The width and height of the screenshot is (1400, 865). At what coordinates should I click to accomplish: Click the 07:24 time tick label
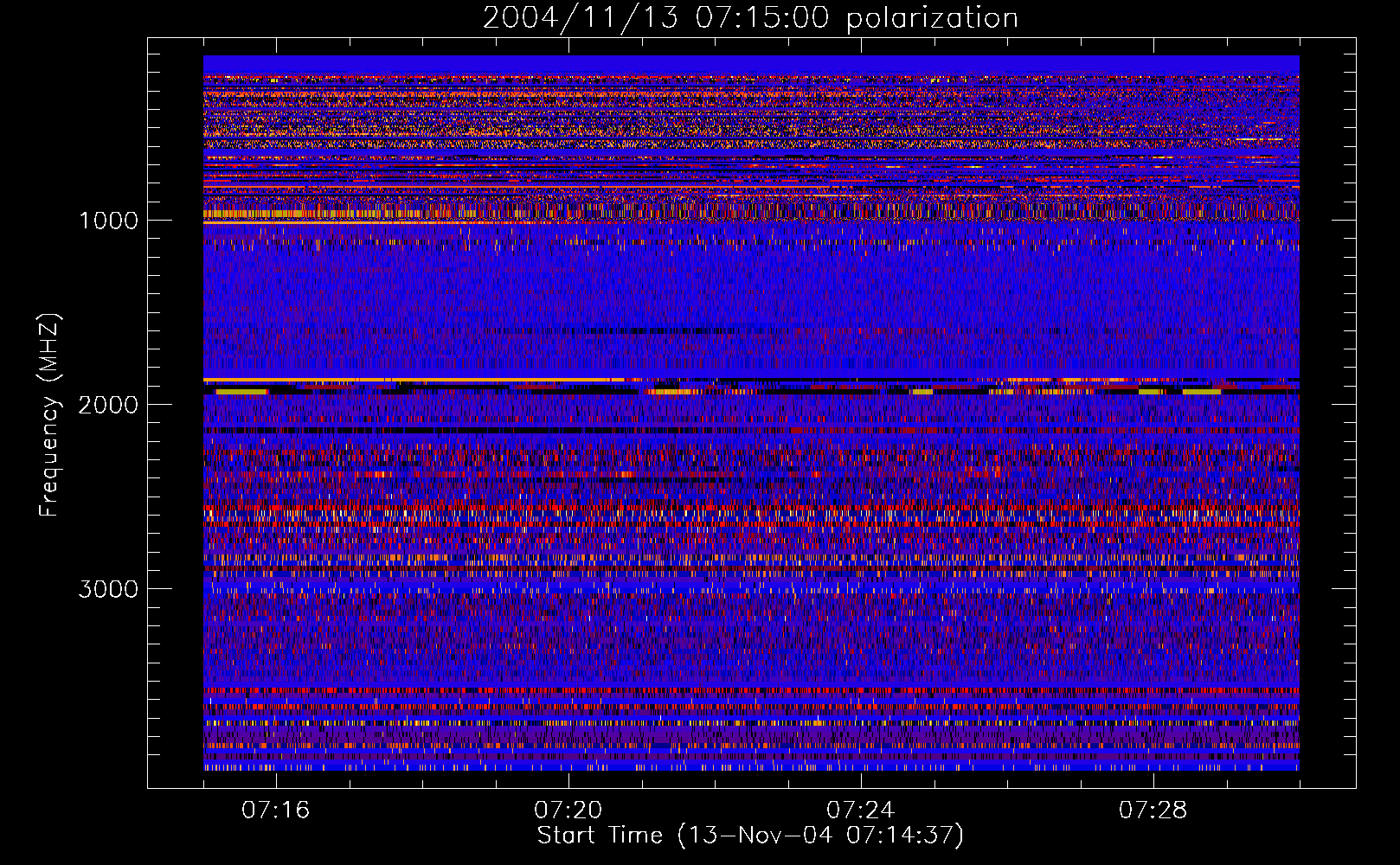[860, 811]
